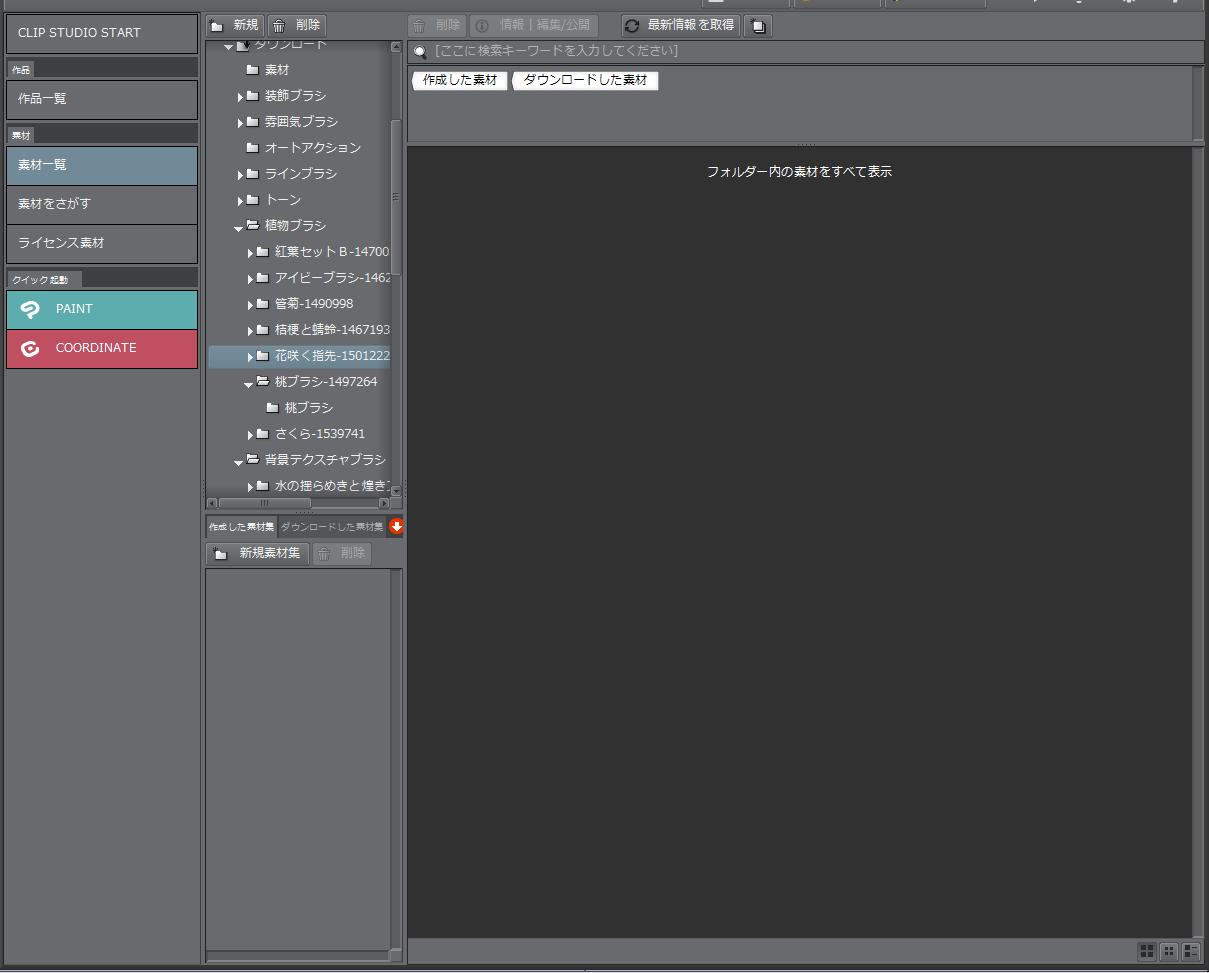Click the 削除 button beside 新規素材集

(x=342, y=554)
